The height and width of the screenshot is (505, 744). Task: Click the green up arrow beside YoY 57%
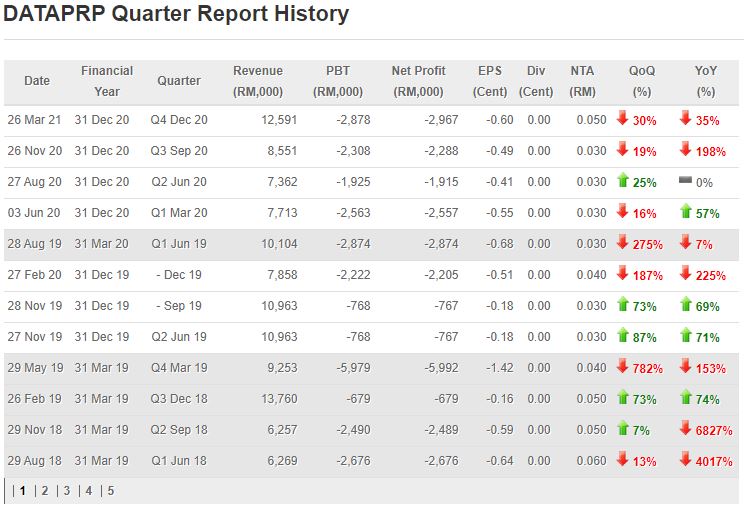pyautogui.click(x=685, y=212)
